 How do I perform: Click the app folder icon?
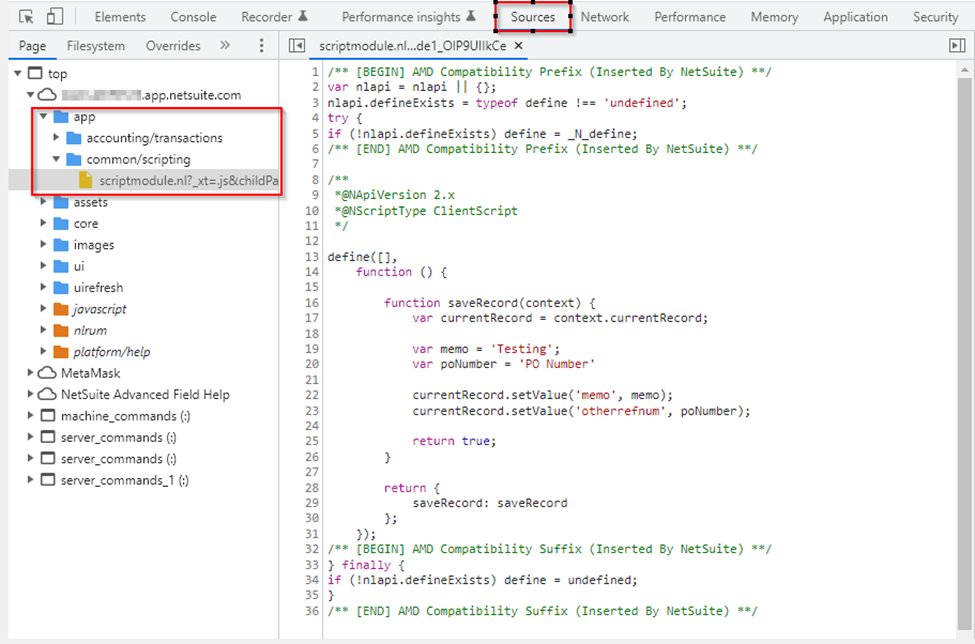tap(61, 116)
